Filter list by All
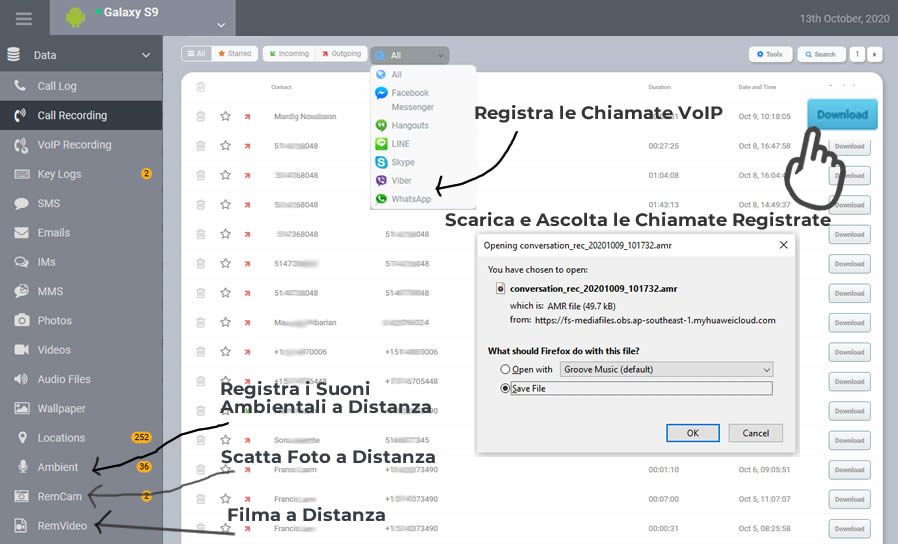Screen dimensions: 898x544 196,54
